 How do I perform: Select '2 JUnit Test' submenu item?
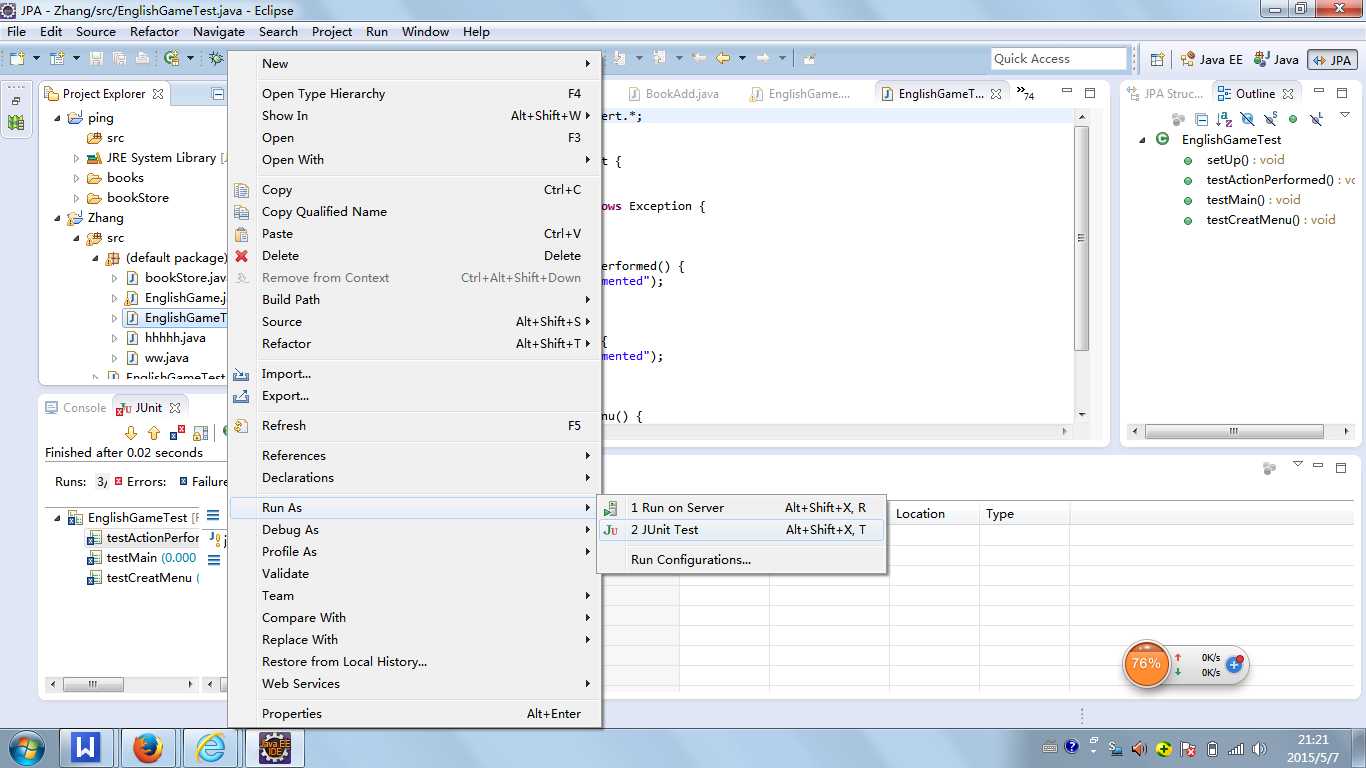[741, 530]
